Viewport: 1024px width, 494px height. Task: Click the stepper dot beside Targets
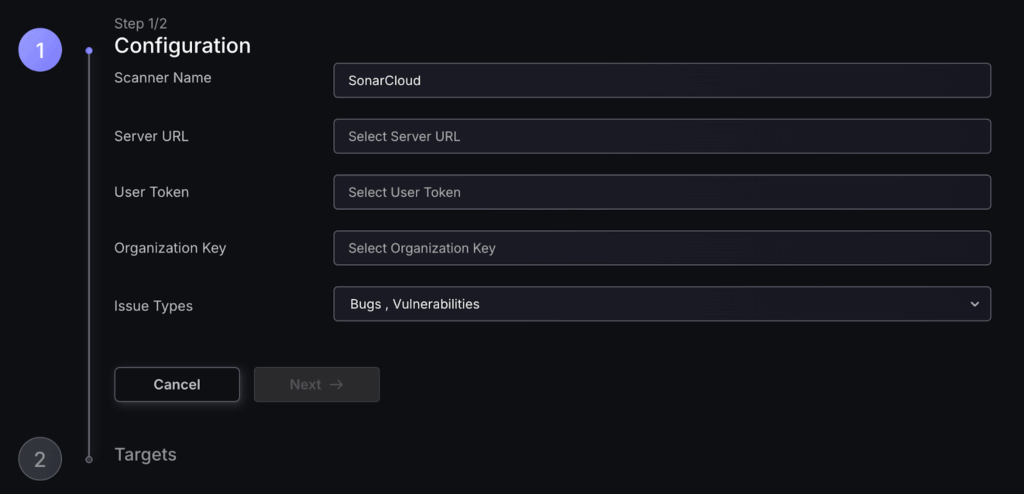coord(89,459)
